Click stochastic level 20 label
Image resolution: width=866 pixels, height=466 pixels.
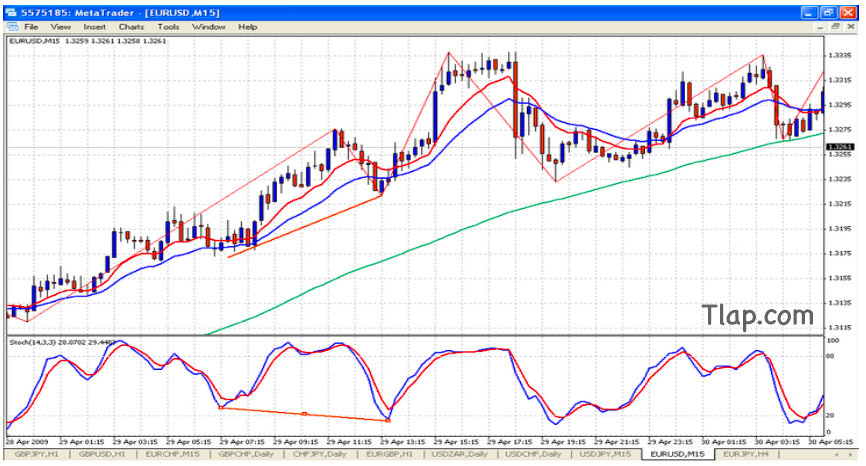(x=830, y=416)
